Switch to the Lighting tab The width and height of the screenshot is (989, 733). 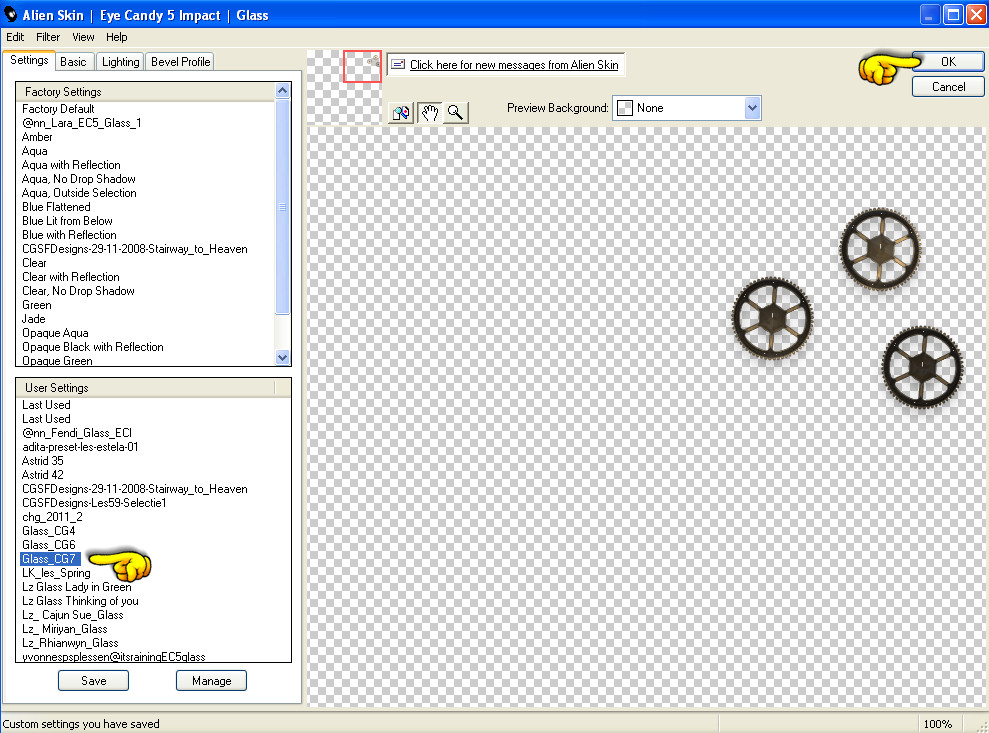120,62
